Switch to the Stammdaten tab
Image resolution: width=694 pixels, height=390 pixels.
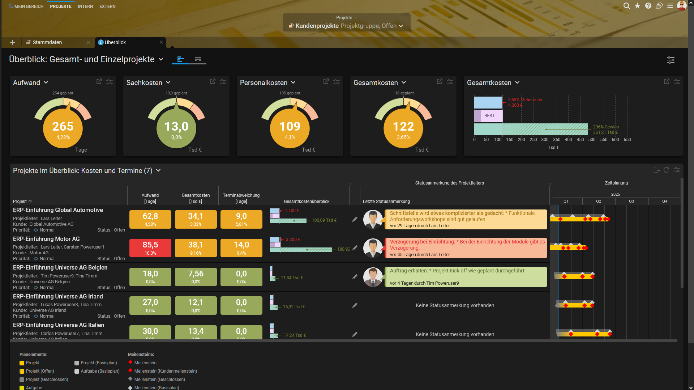(x=47, y=42)
